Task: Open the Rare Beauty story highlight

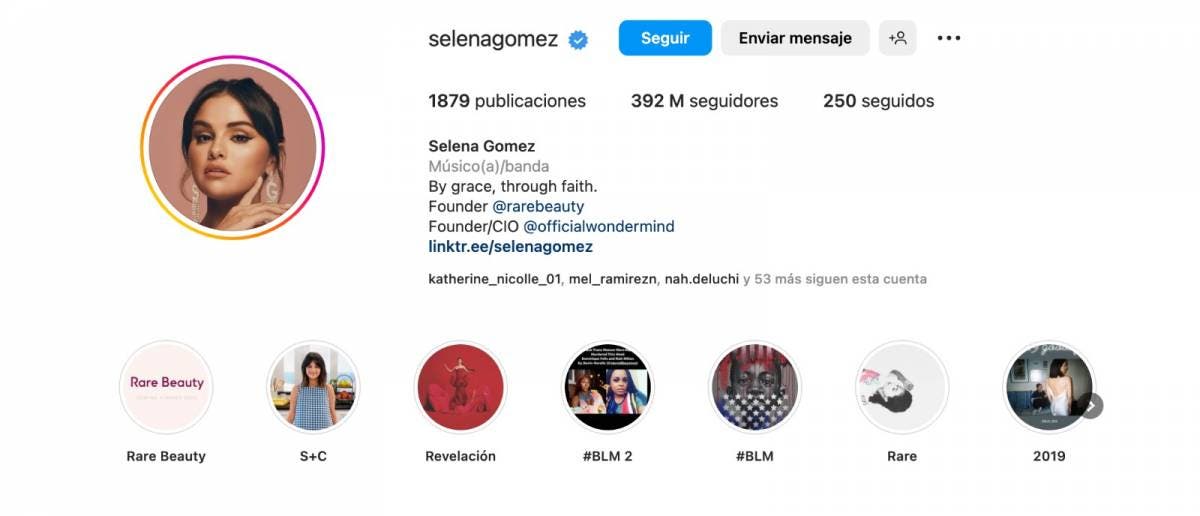Action: [166, 387]
